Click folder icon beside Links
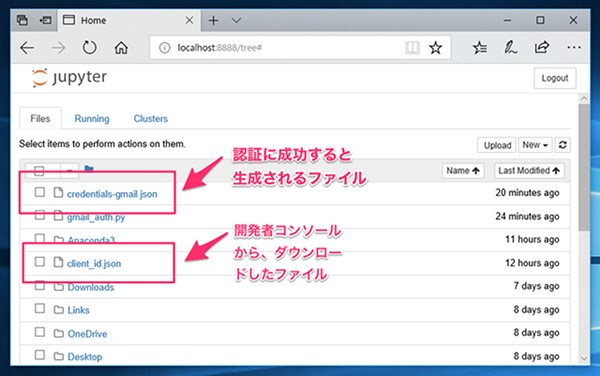Viewport: 600px width, 376px height. [x=59, y=309]
